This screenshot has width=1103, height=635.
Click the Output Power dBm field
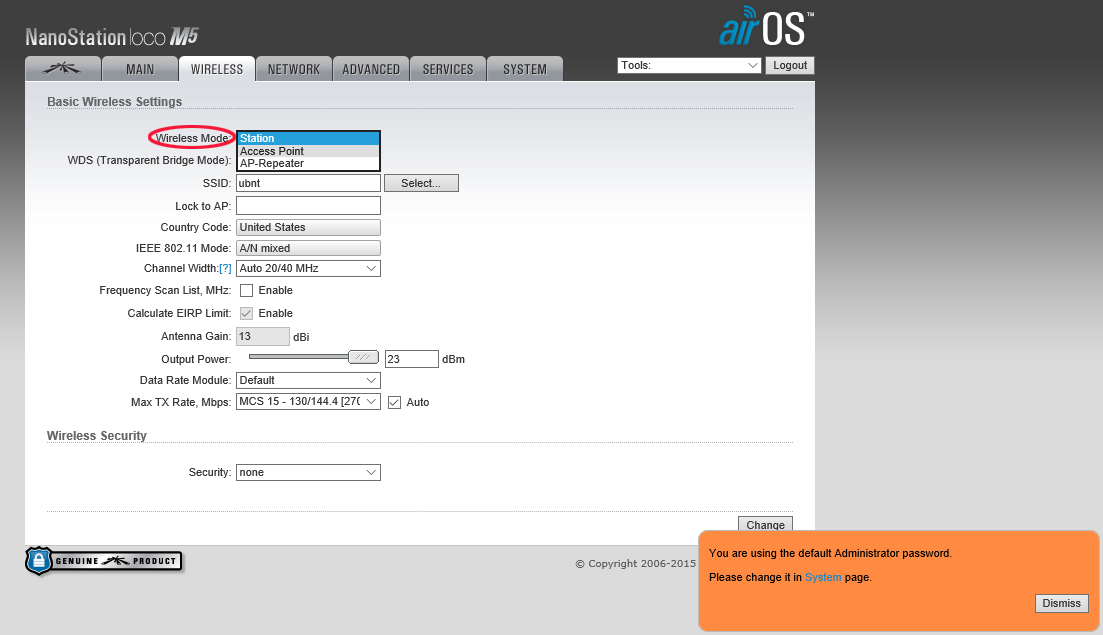pyautogui.click(x=412, y=359)
